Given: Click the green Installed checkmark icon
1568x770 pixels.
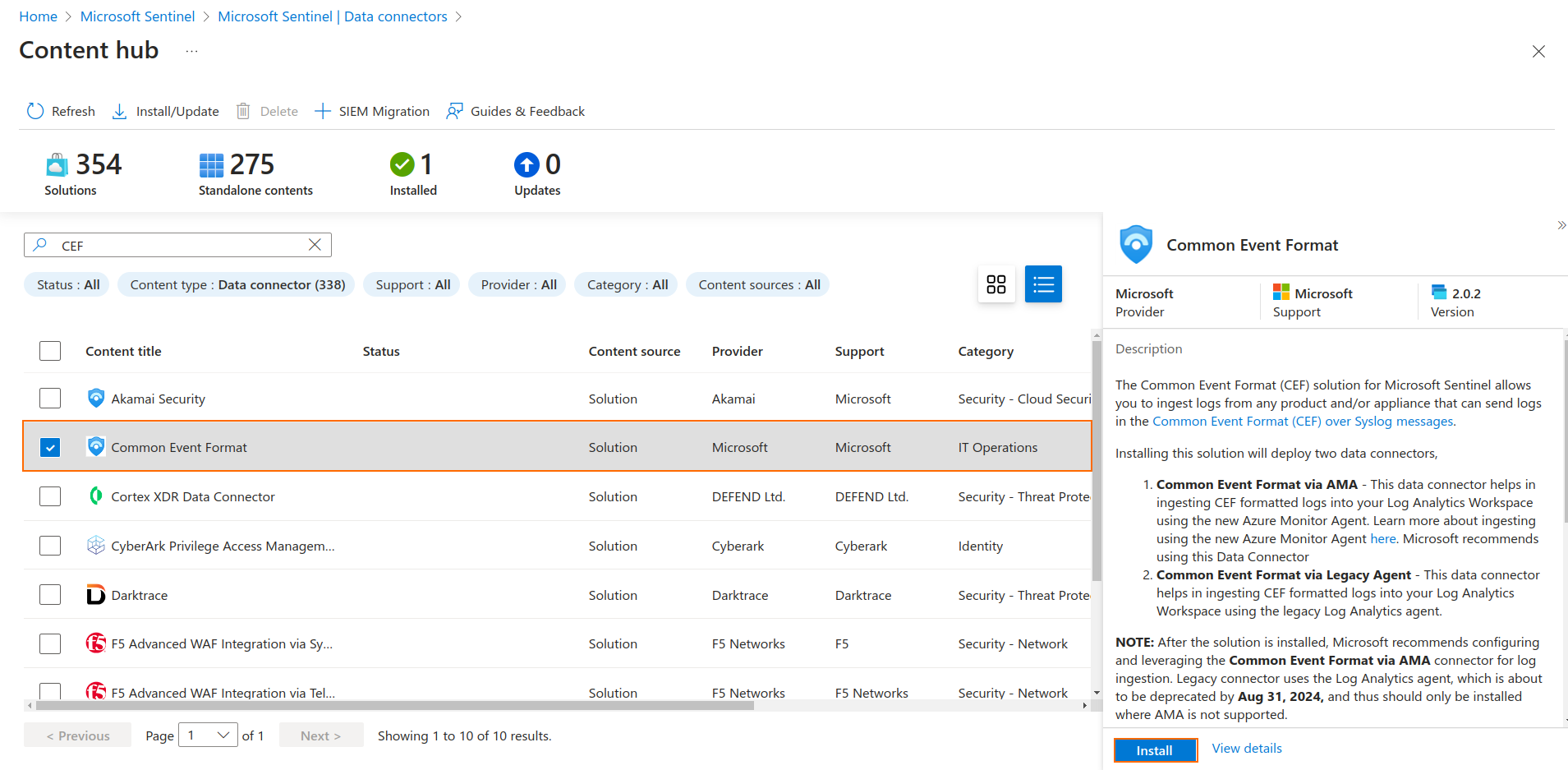Looking at the screenshot, I should [x=402, y=165].
